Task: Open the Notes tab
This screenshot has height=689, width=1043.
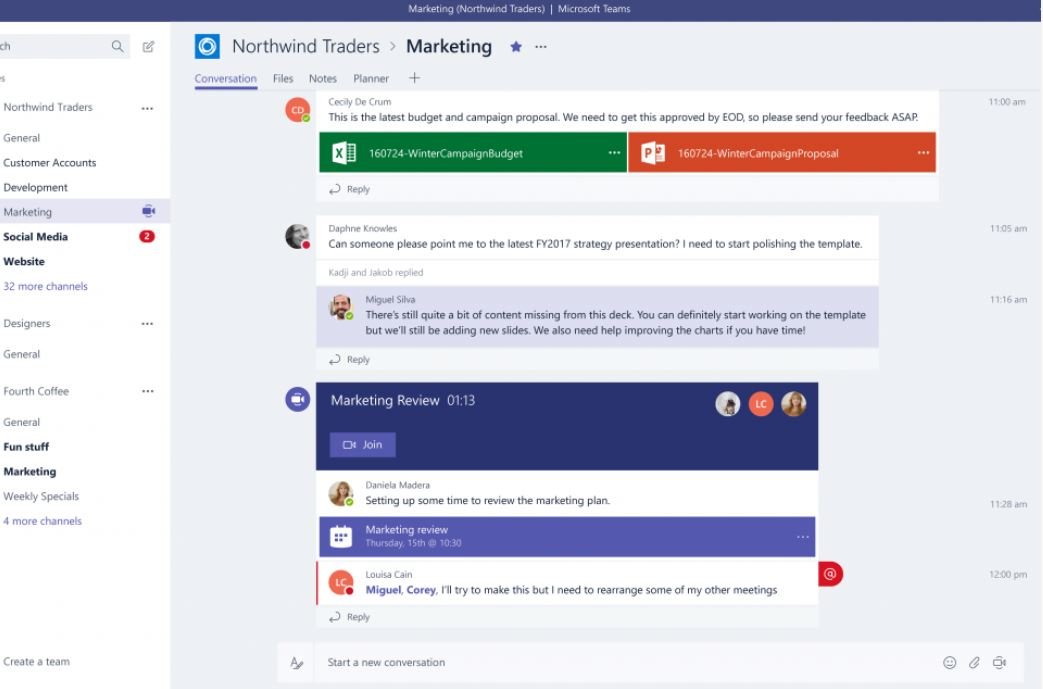Action: (x=323, y=78)
